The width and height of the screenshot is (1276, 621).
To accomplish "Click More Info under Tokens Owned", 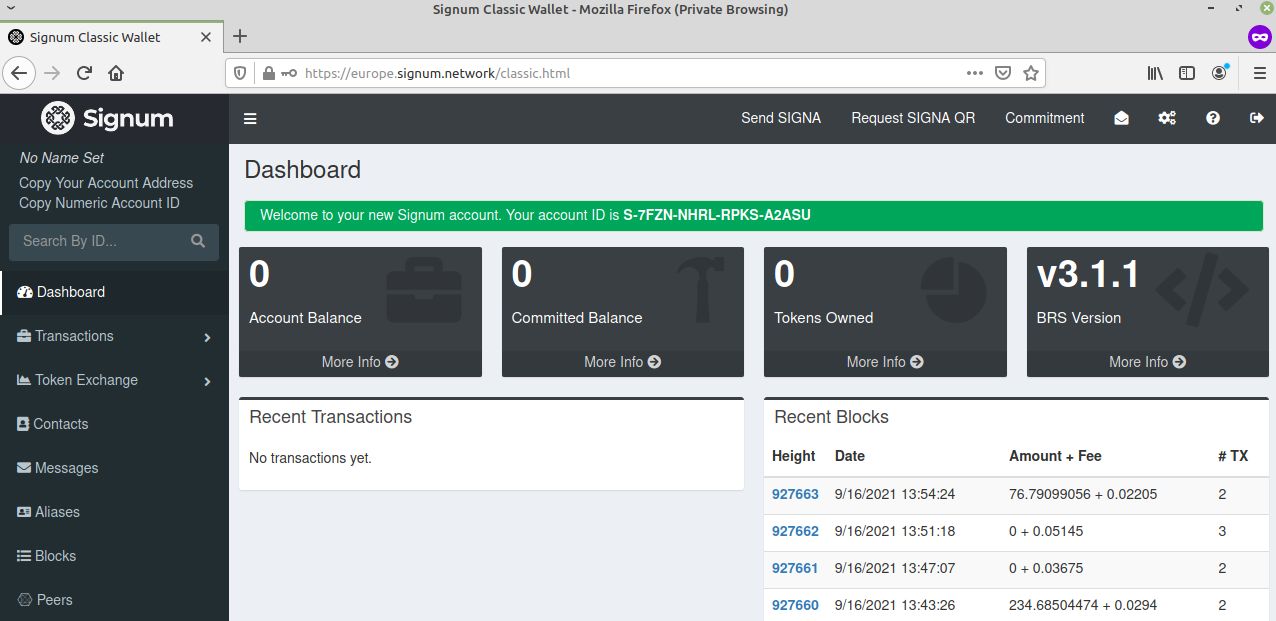I will tap(885, 362).
